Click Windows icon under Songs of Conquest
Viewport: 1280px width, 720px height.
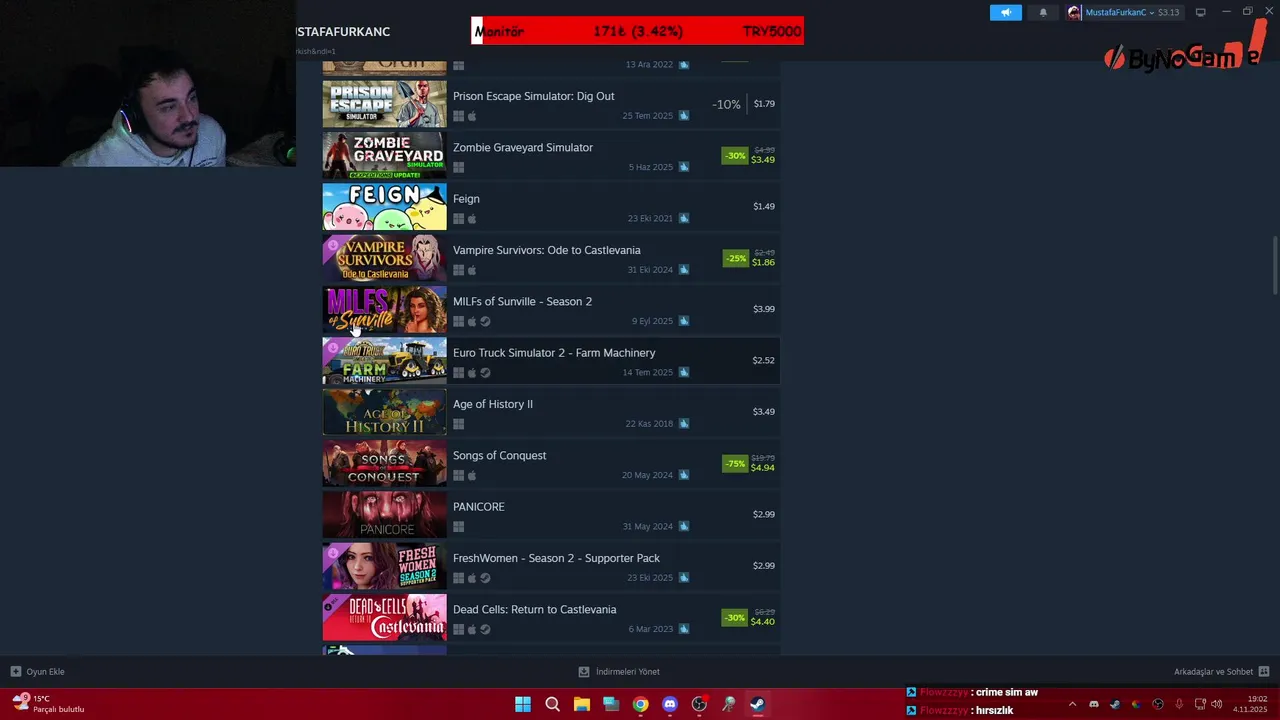point(459,475)
